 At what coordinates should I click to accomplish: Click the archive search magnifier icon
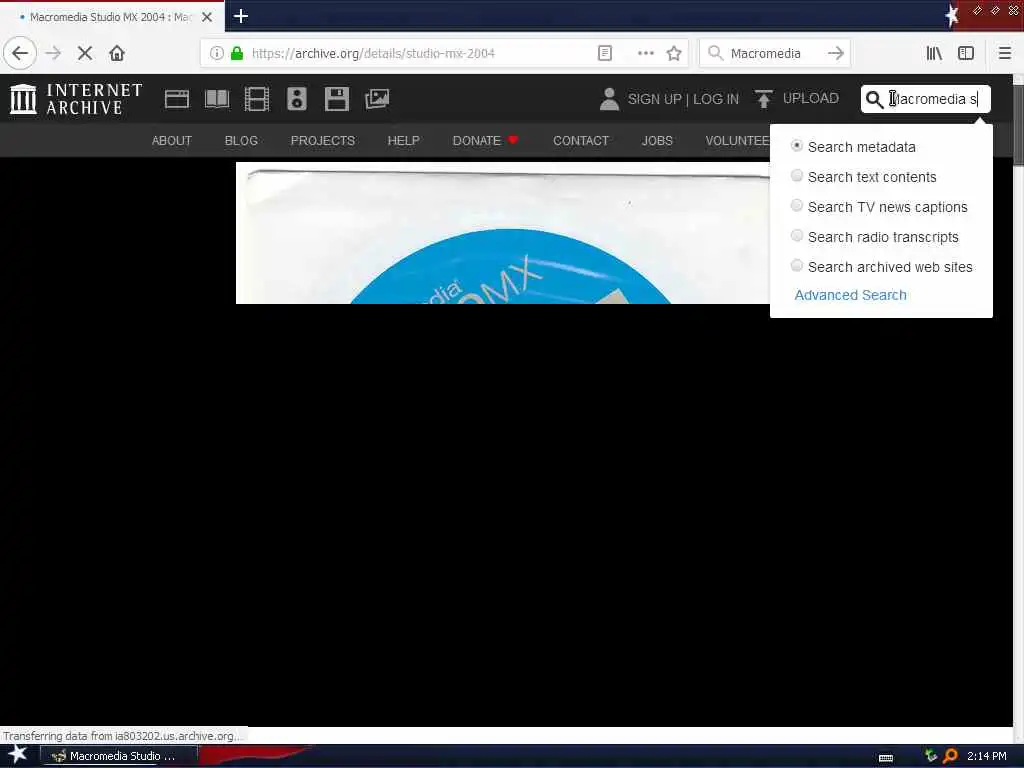874,99
